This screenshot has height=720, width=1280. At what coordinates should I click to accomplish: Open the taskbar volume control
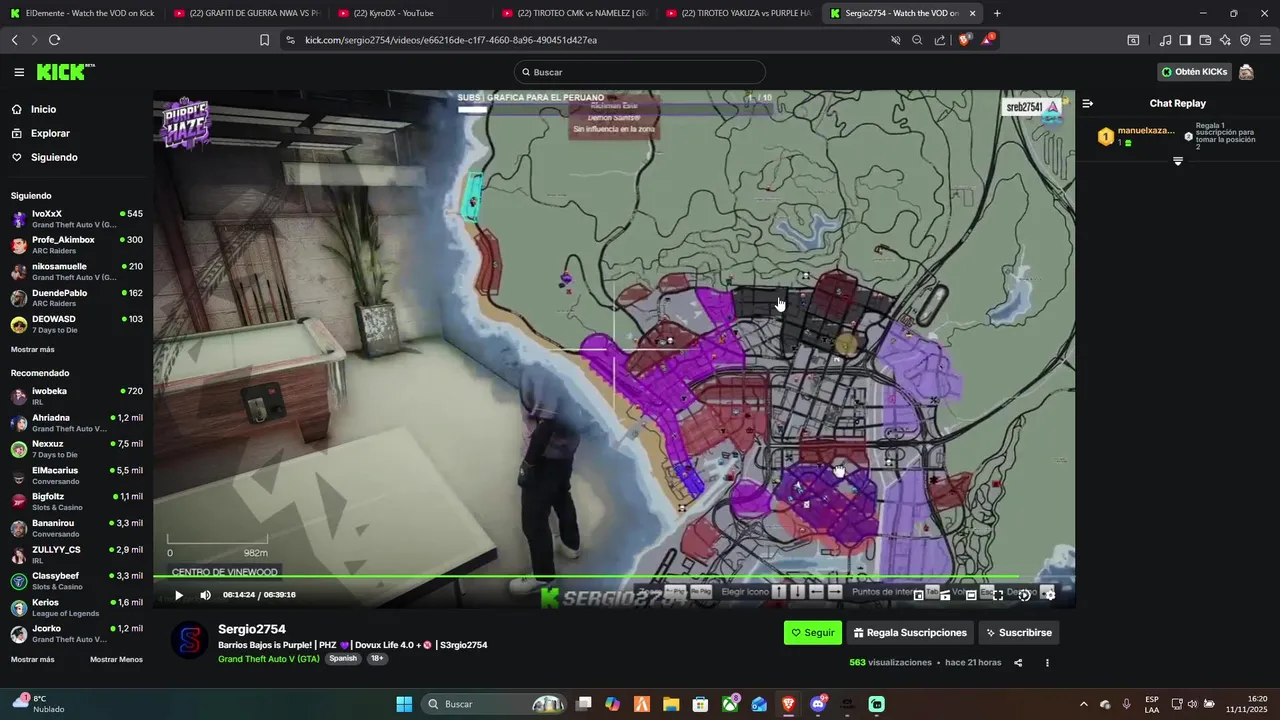(1193, 704)
